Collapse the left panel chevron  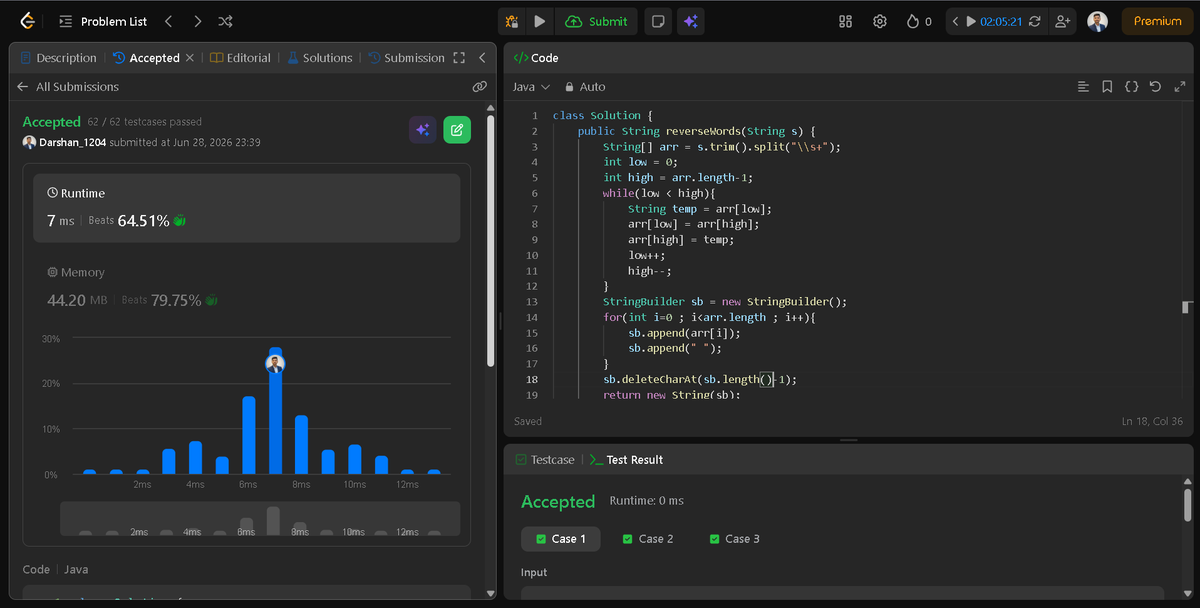(x=482, y=58)
